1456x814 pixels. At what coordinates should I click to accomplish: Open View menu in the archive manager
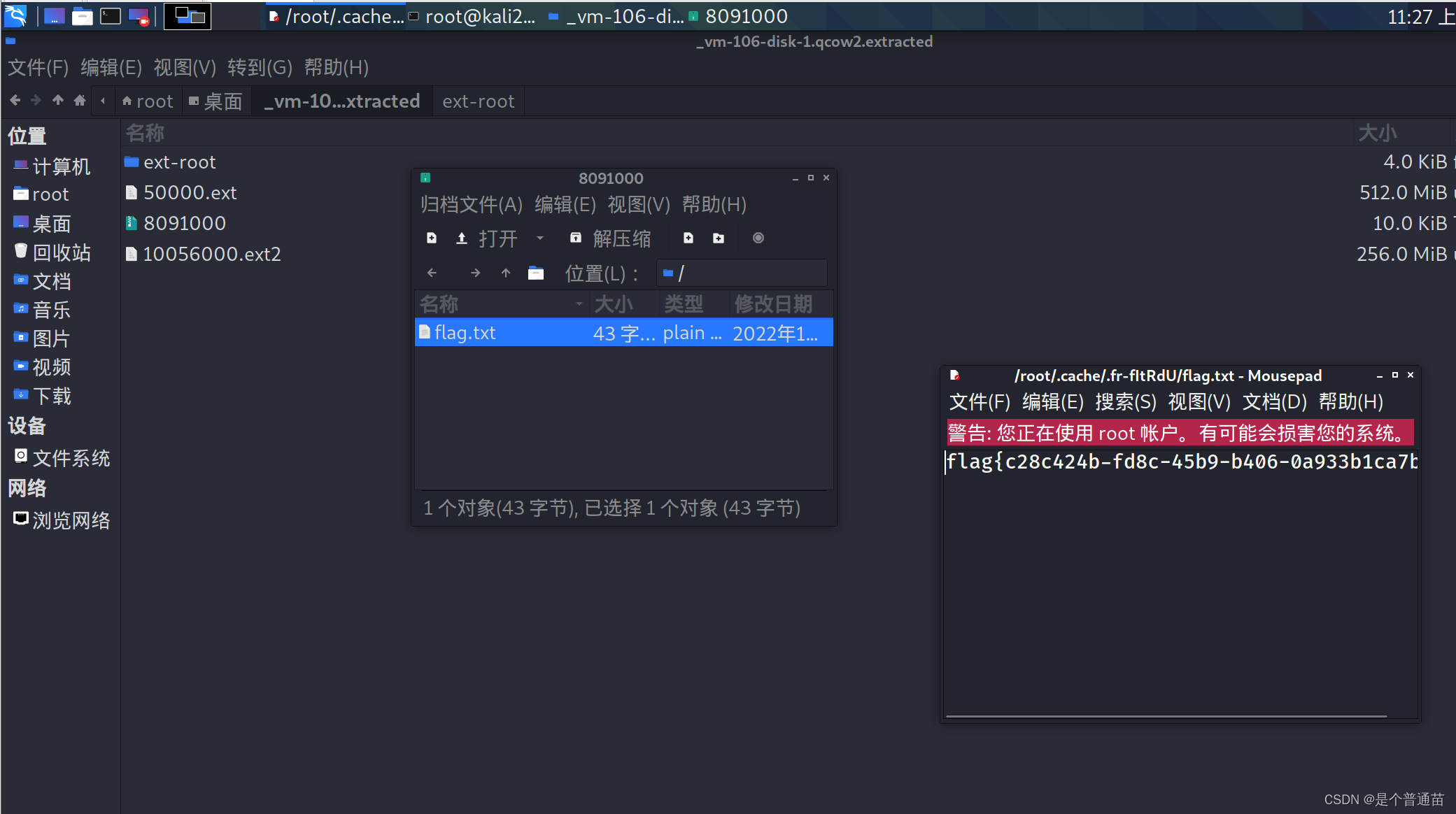639,205
